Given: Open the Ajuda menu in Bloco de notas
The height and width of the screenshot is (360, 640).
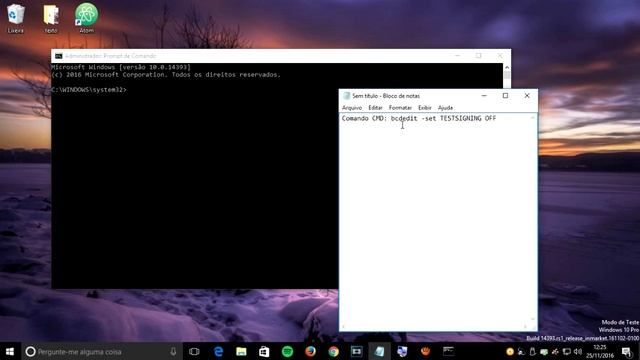Looking at the screenshot, I should point(445,108).
